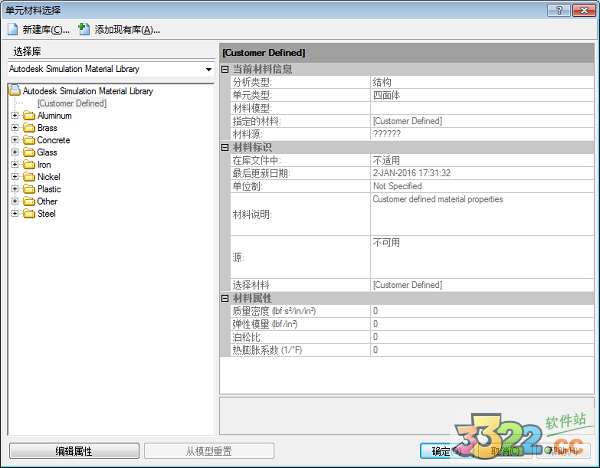Viewport: 600px width, 468px height.
Task: Close the 单元材料选择 dialog
Action: [x=584, y=10]
